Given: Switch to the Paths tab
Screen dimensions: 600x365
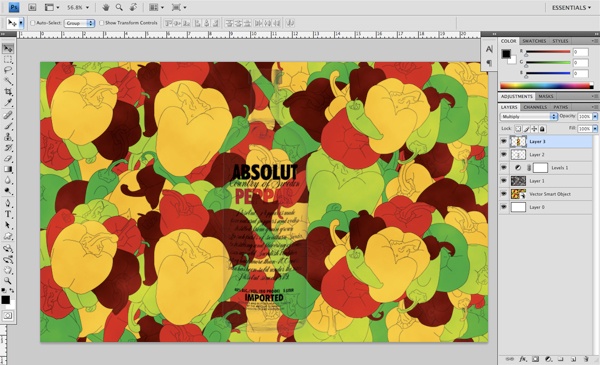Looking at the screenshot, I should pyautogui.click(x=560, y=107).
